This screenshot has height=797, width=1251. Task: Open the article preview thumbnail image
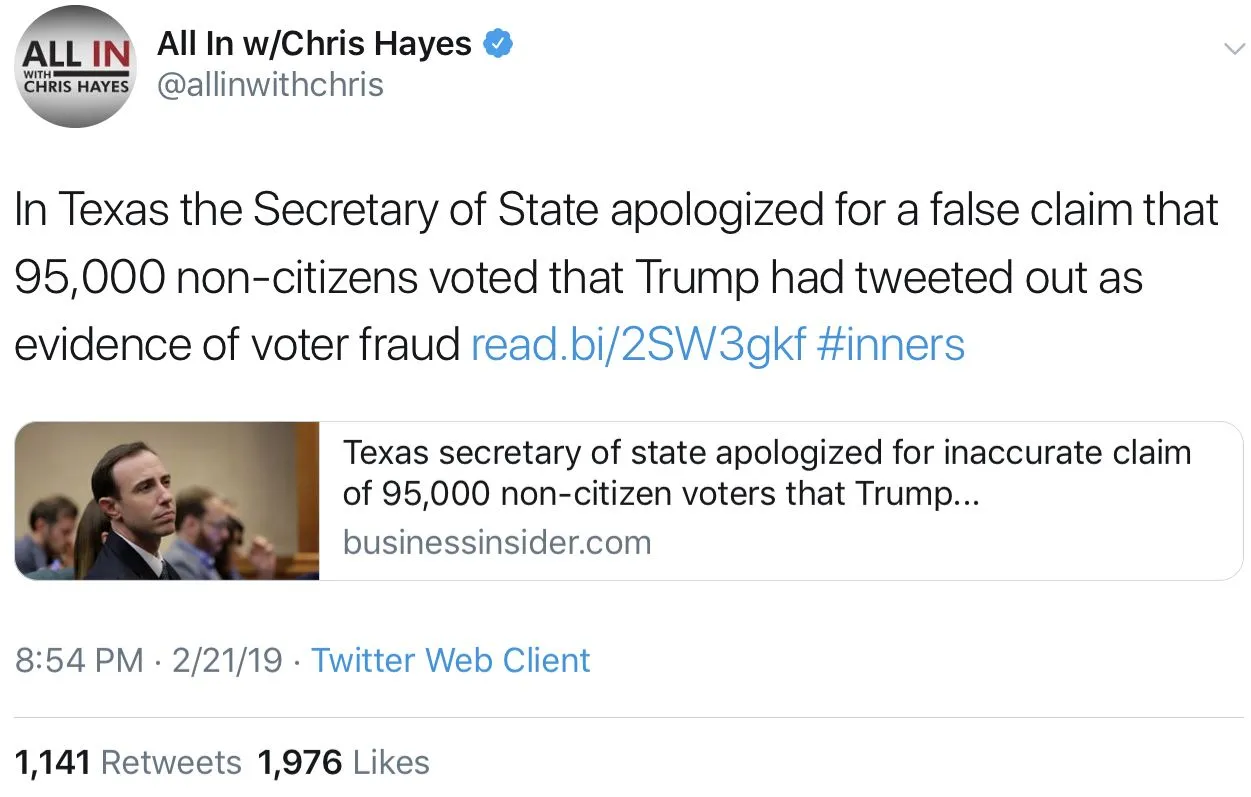coord(167,501)
